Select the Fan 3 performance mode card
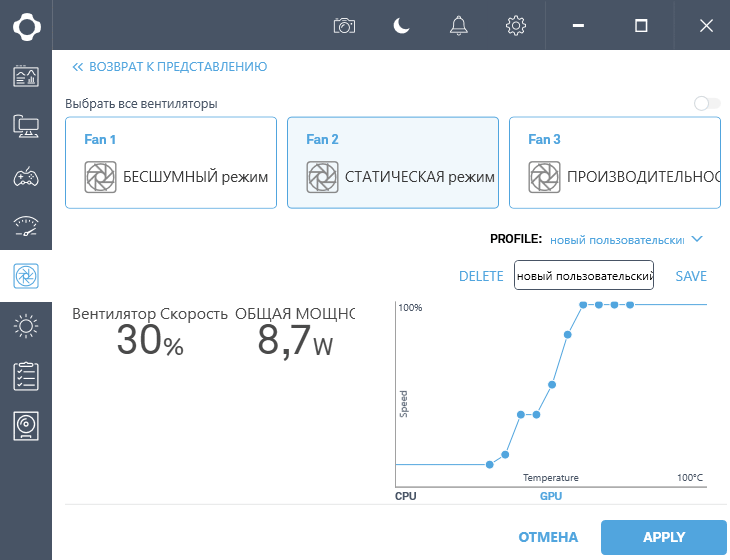Image resolution: width=730 pixels, height=560 pixels. [x=614, y=162]
